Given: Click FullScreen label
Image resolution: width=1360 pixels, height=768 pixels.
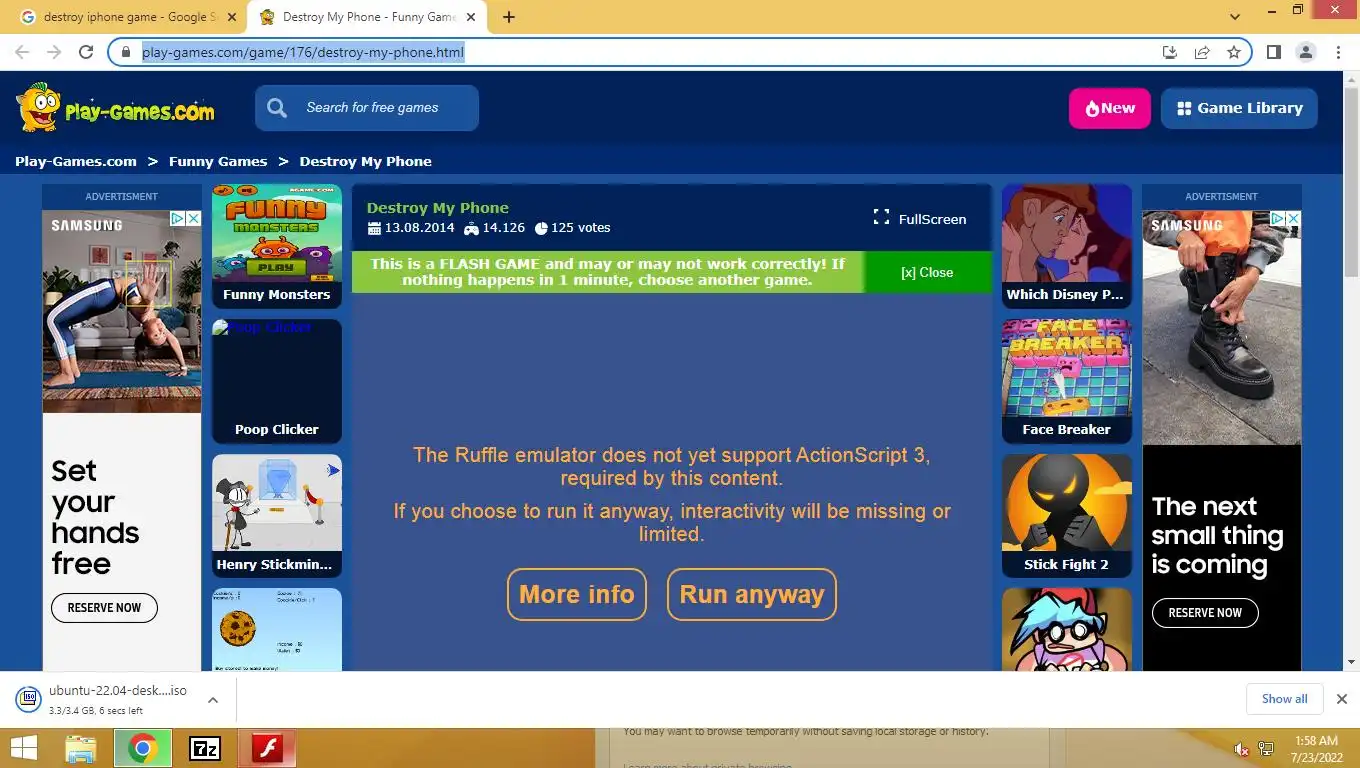Looking at the screenshot, I should pos(932,219).
